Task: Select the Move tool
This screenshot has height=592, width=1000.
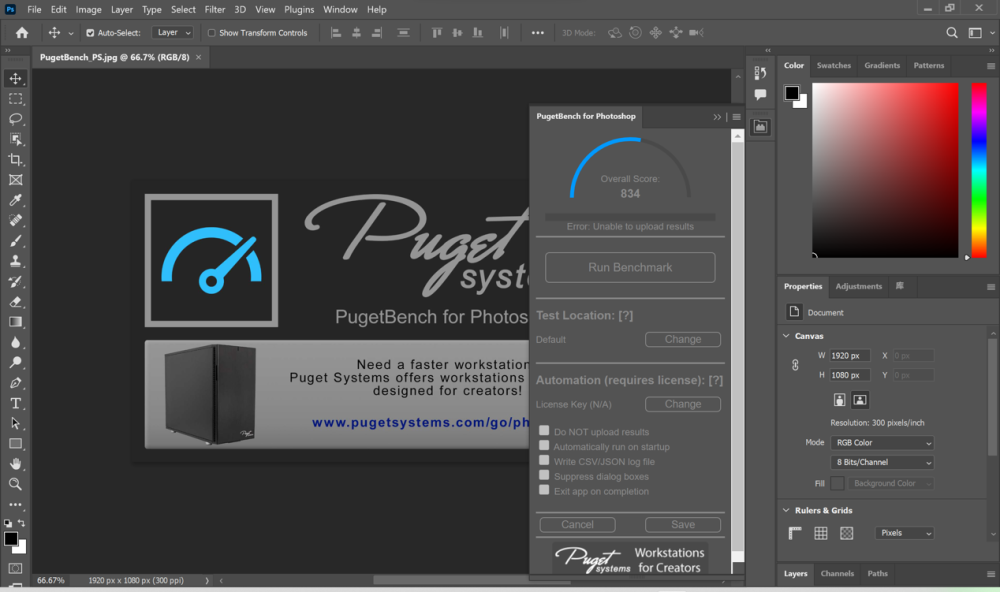Action: point(15,78)
